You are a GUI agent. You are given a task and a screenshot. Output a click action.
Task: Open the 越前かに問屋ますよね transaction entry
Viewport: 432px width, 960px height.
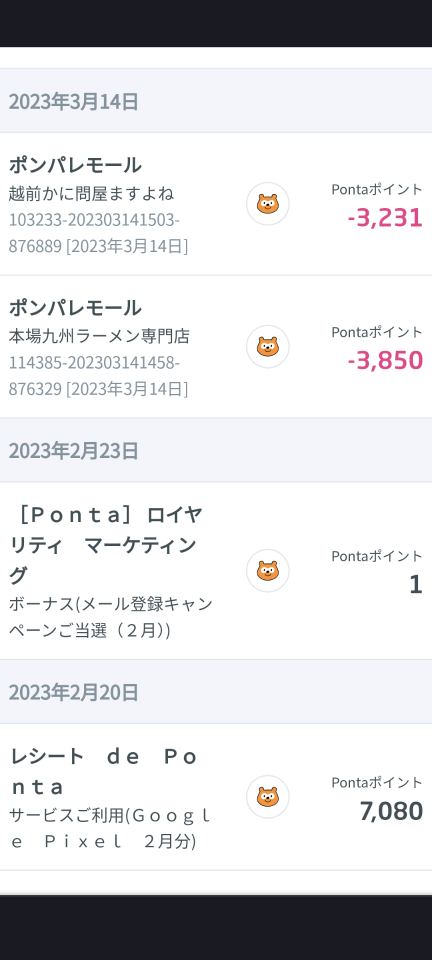pos(216,204)
